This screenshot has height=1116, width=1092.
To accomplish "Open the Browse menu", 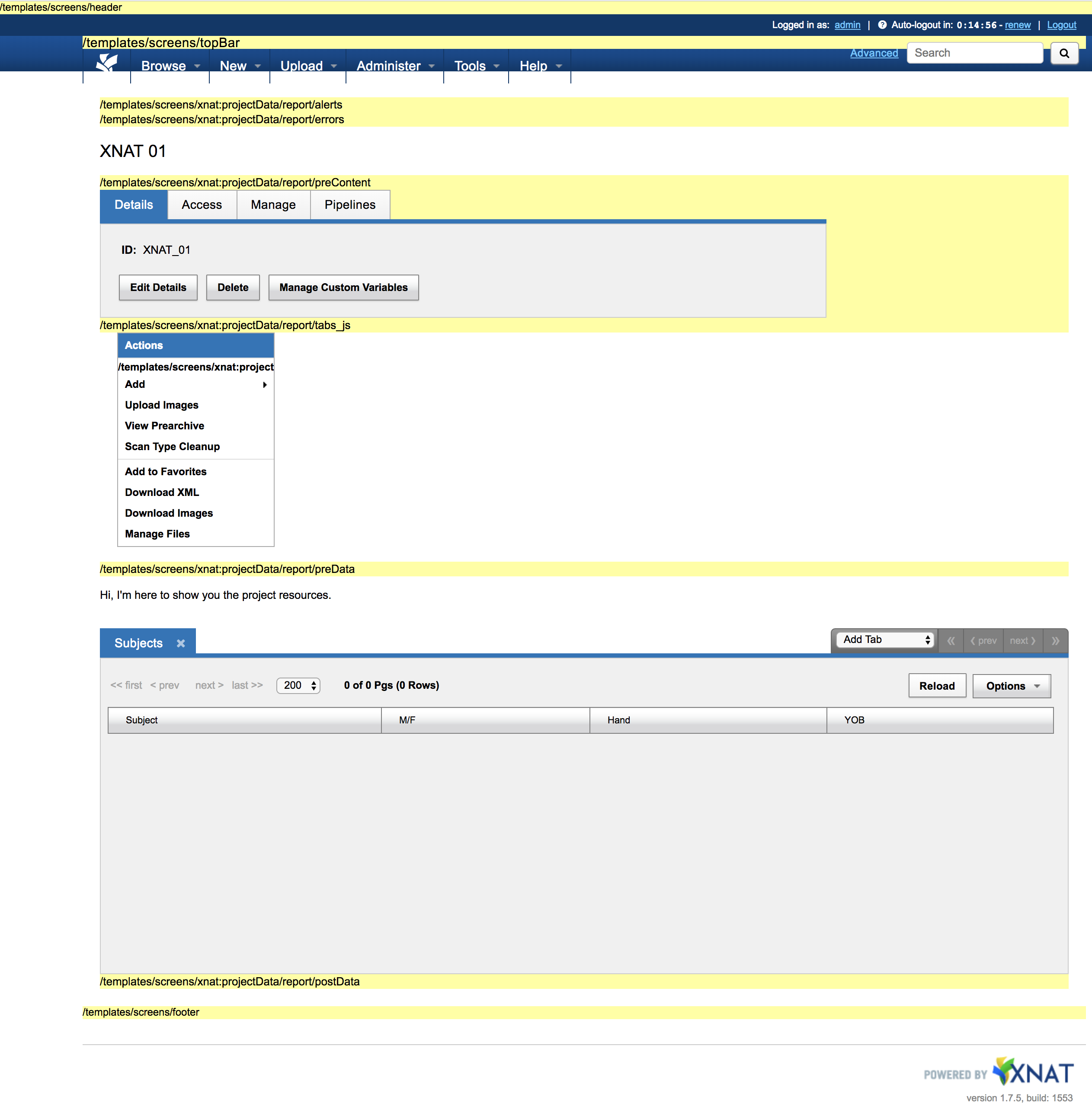I will point(170,66).
